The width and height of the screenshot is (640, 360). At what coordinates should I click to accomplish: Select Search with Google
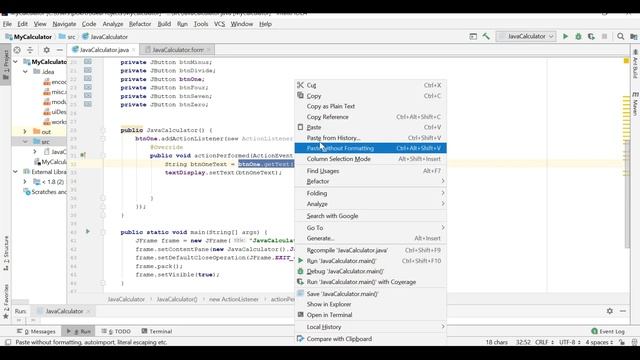pyautogui.click(x=371, y=216)
